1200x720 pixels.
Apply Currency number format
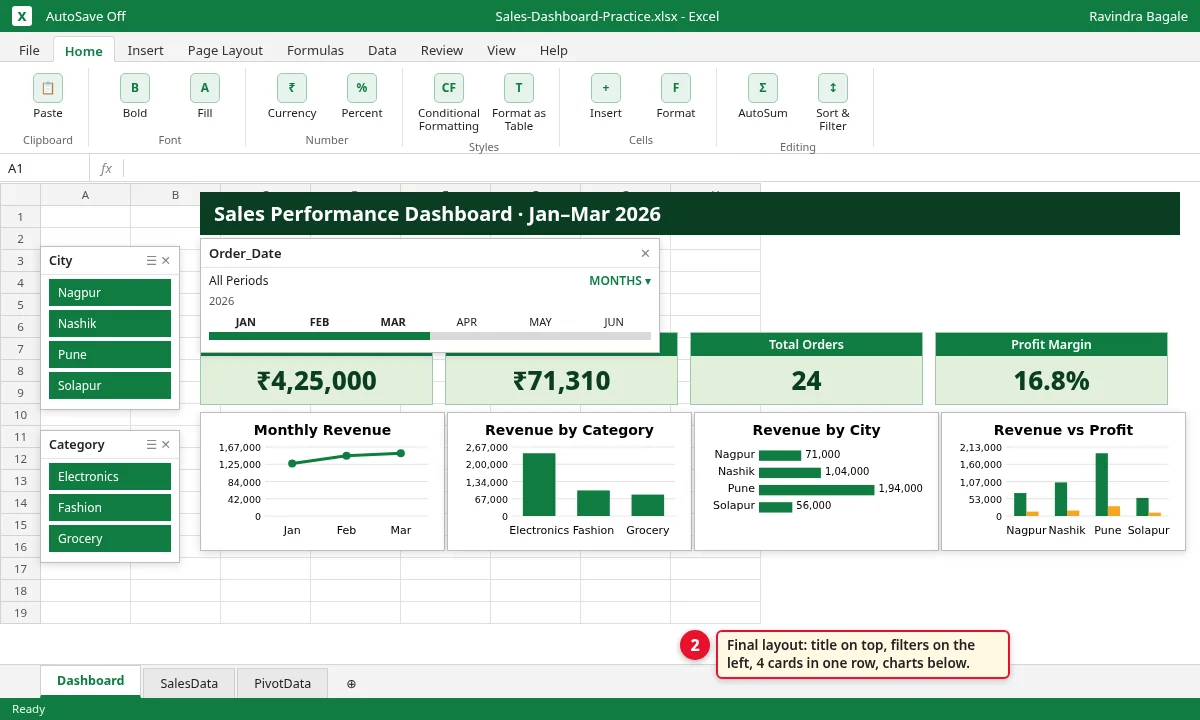coord(292,88)
